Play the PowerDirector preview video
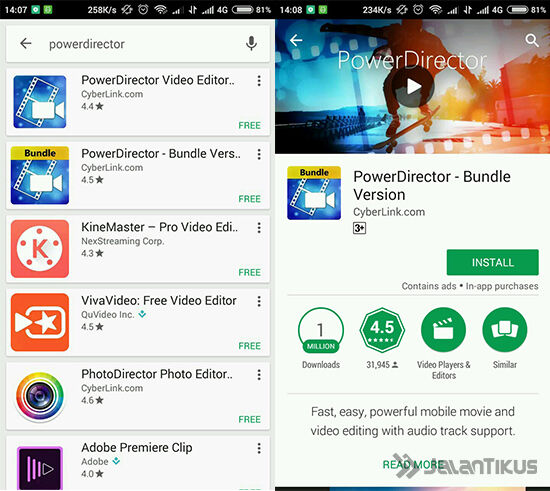Screen dimensions: 550x491 [x=413, y=86]
